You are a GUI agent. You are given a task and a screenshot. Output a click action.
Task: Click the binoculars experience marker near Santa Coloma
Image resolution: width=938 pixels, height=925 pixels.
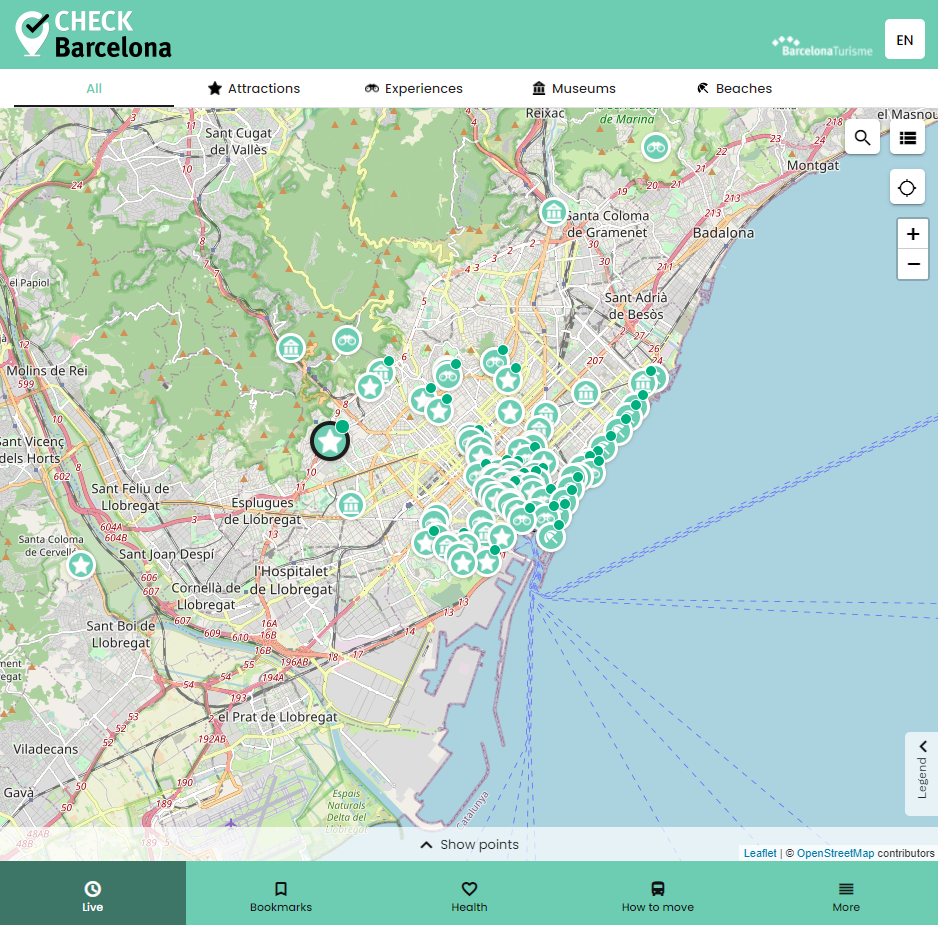655,147
